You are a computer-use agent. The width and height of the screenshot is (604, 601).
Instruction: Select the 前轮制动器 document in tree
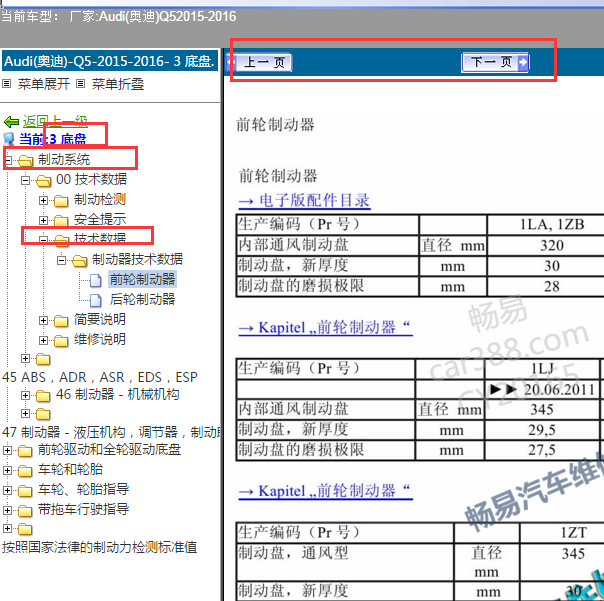click(143, 279)
